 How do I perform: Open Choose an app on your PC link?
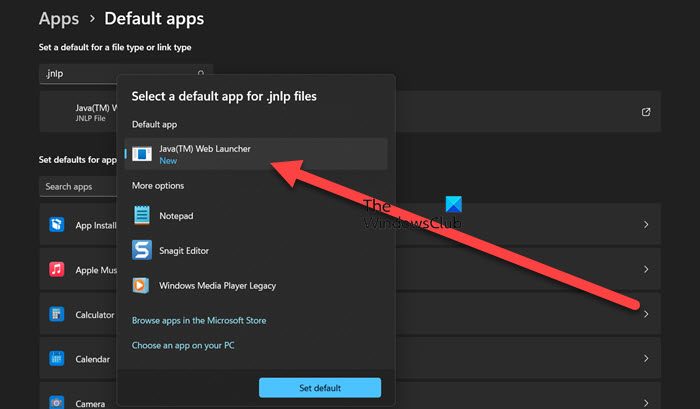pos(183,345)
